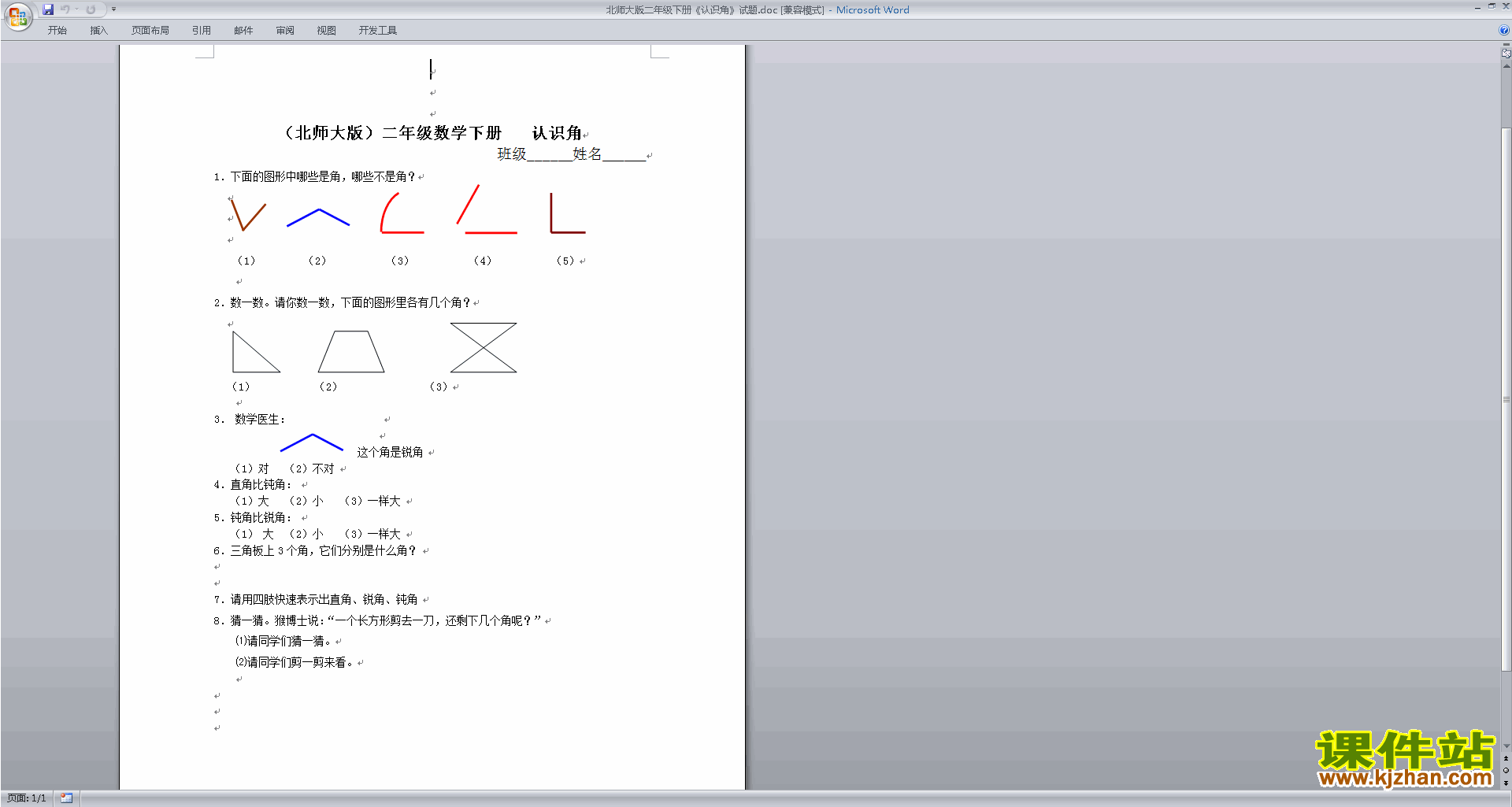
Task: Click the red disconnected lines figure (4)
Action: pyautogui.click(x=487, y=209)
